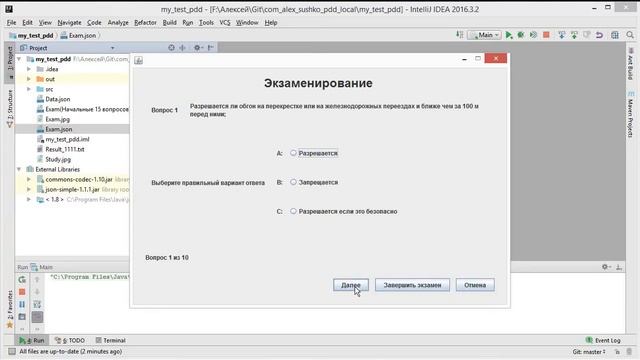640x360 pixels.
Task: Collapse all icon in Project panel header
Action: click(182, 48)
